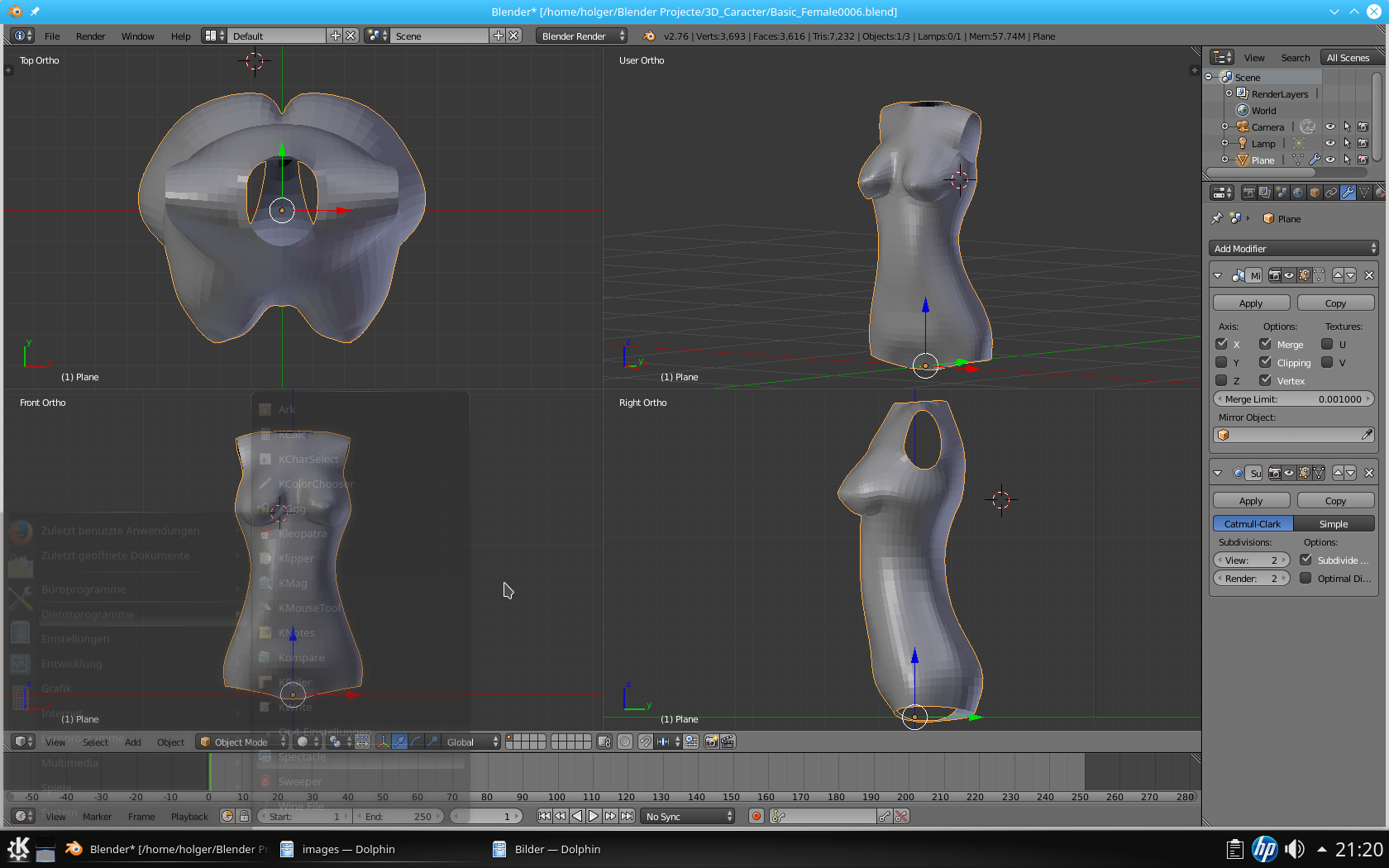
Task: Open the Add Modifier dropdown
Action: point(1293,248)
